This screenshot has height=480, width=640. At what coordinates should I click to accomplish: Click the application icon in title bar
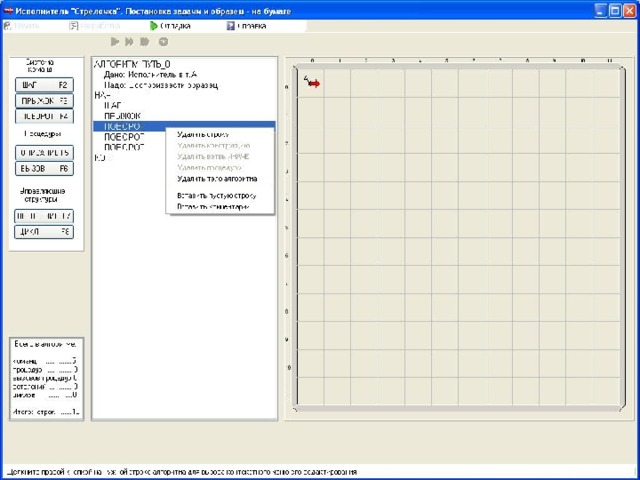(x=8, y=11)
